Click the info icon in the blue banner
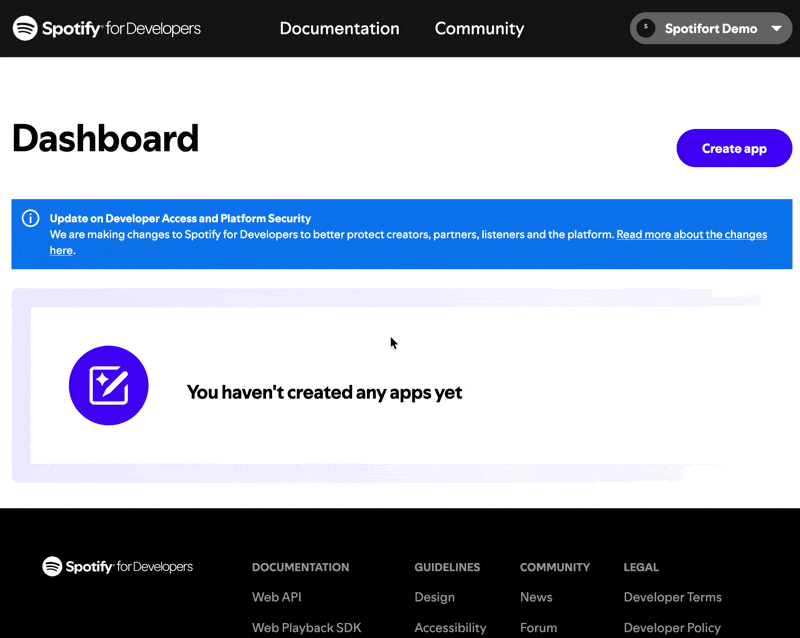This screenshot has width=800, height=638. 30,218
